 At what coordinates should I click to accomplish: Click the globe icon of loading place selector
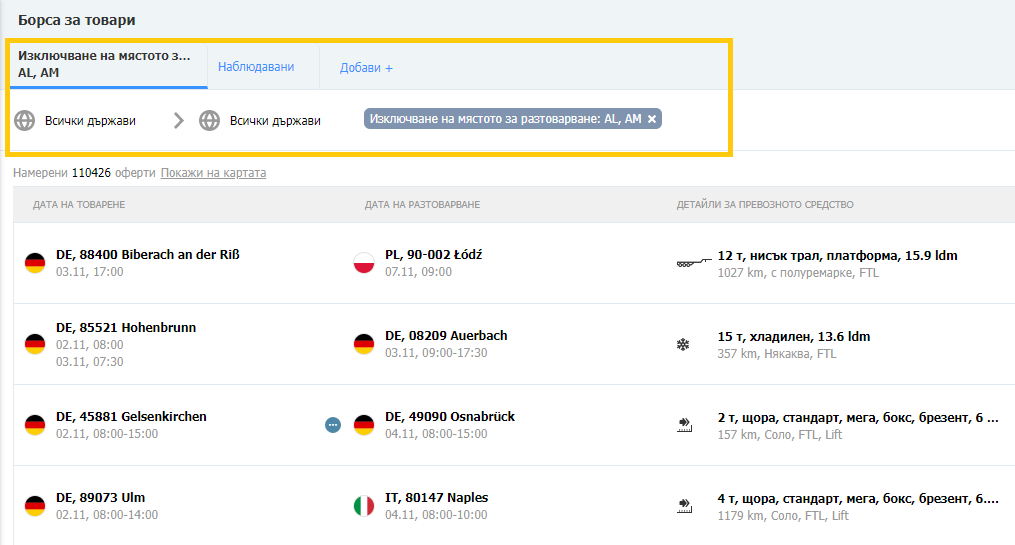(25, 120)
